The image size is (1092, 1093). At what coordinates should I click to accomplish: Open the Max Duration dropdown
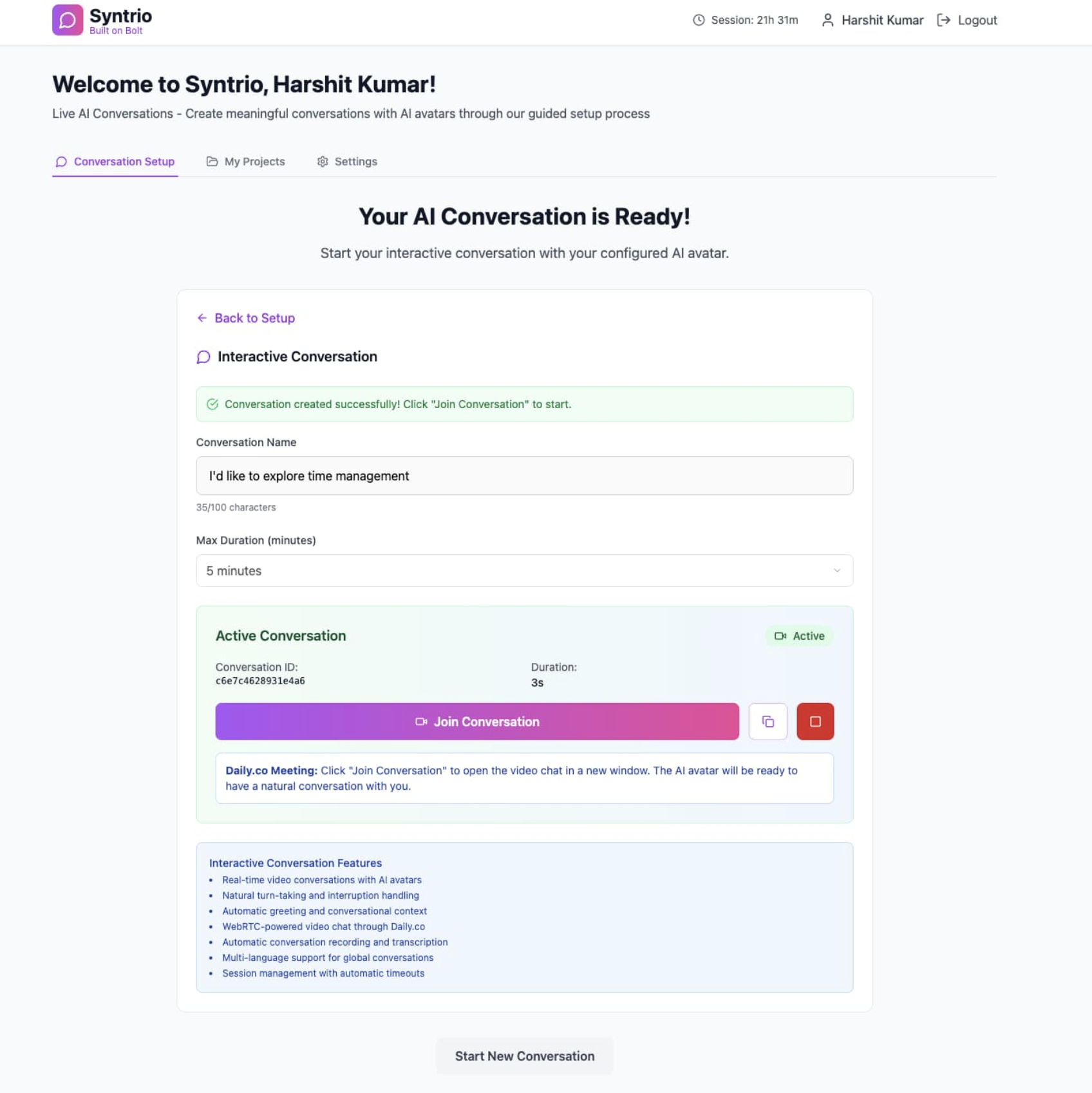pos(524,571)
